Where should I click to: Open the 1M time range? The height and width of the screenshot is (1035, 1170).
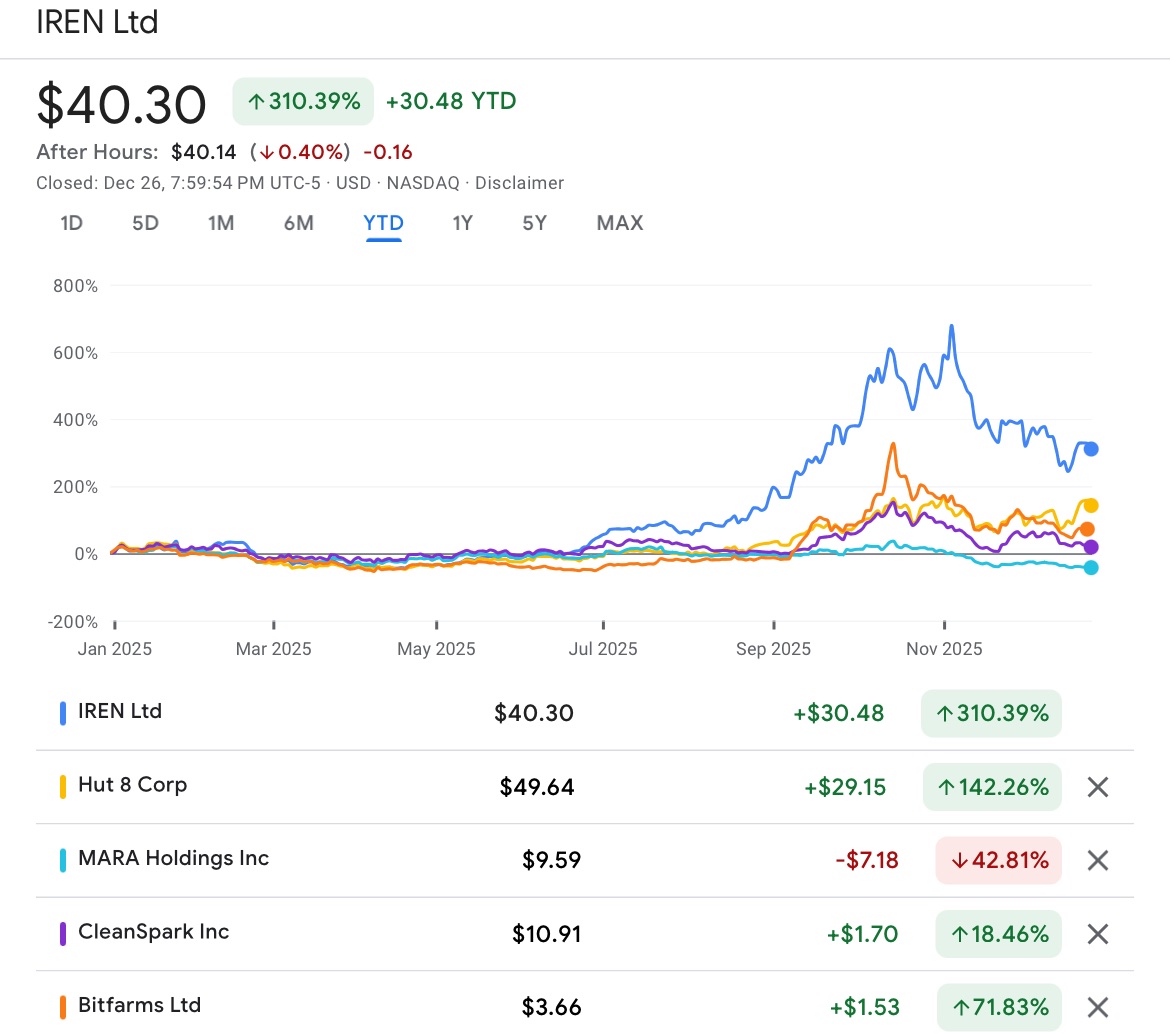(x=221, y=223)
